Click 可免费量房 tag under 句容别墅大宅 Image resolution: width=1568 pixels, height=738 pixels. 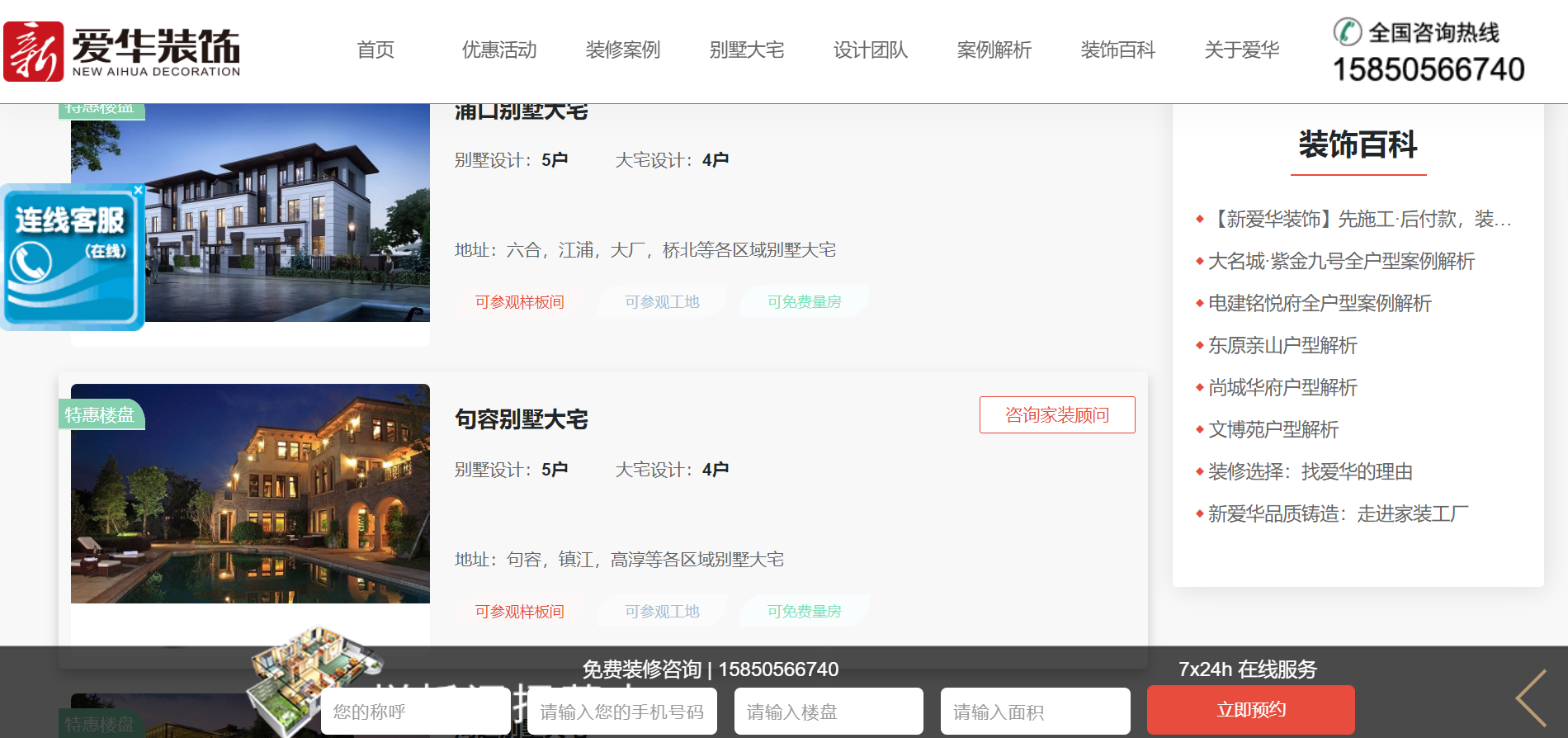tap(805, 612)
